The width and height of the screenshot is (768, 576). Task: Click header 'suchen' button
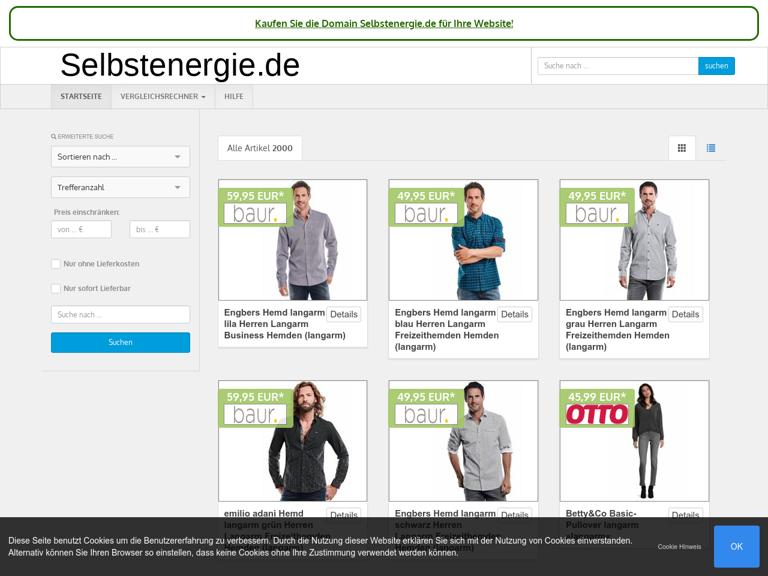[x=716, y=66]
